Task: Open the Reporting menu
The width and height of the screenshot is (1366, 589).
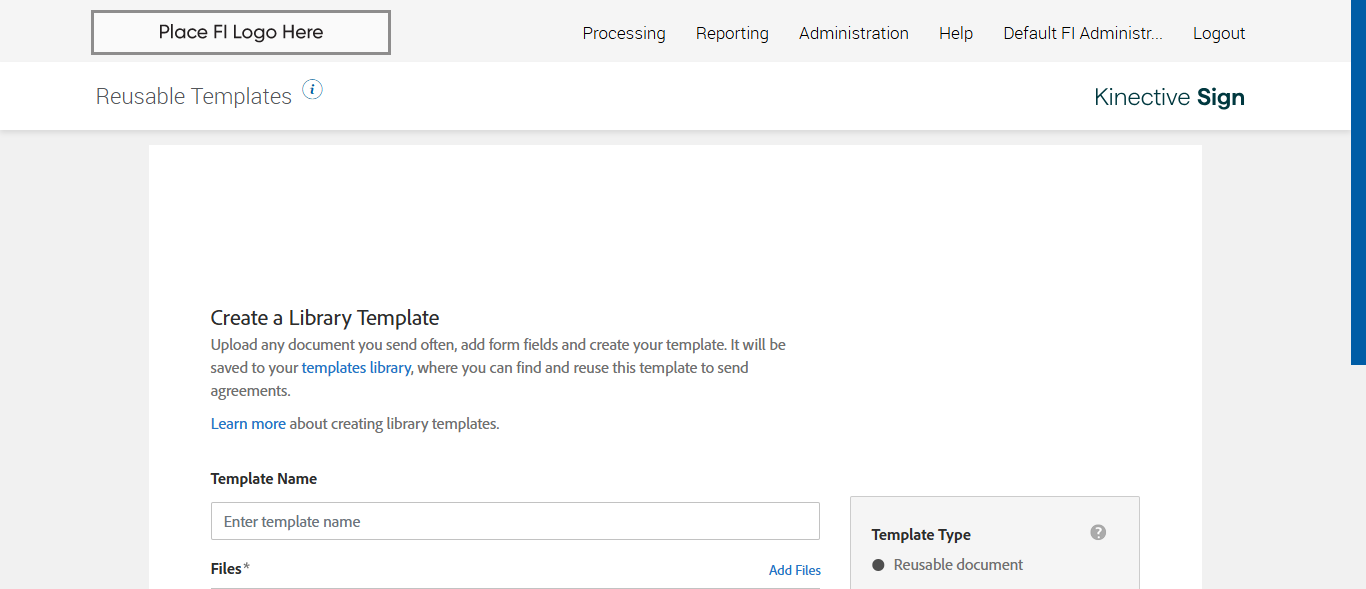Action: coord(732,33)
